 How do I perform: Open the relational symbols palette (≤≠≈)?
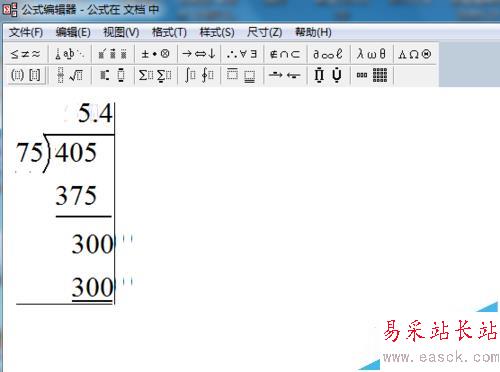[x=26, y=54]
